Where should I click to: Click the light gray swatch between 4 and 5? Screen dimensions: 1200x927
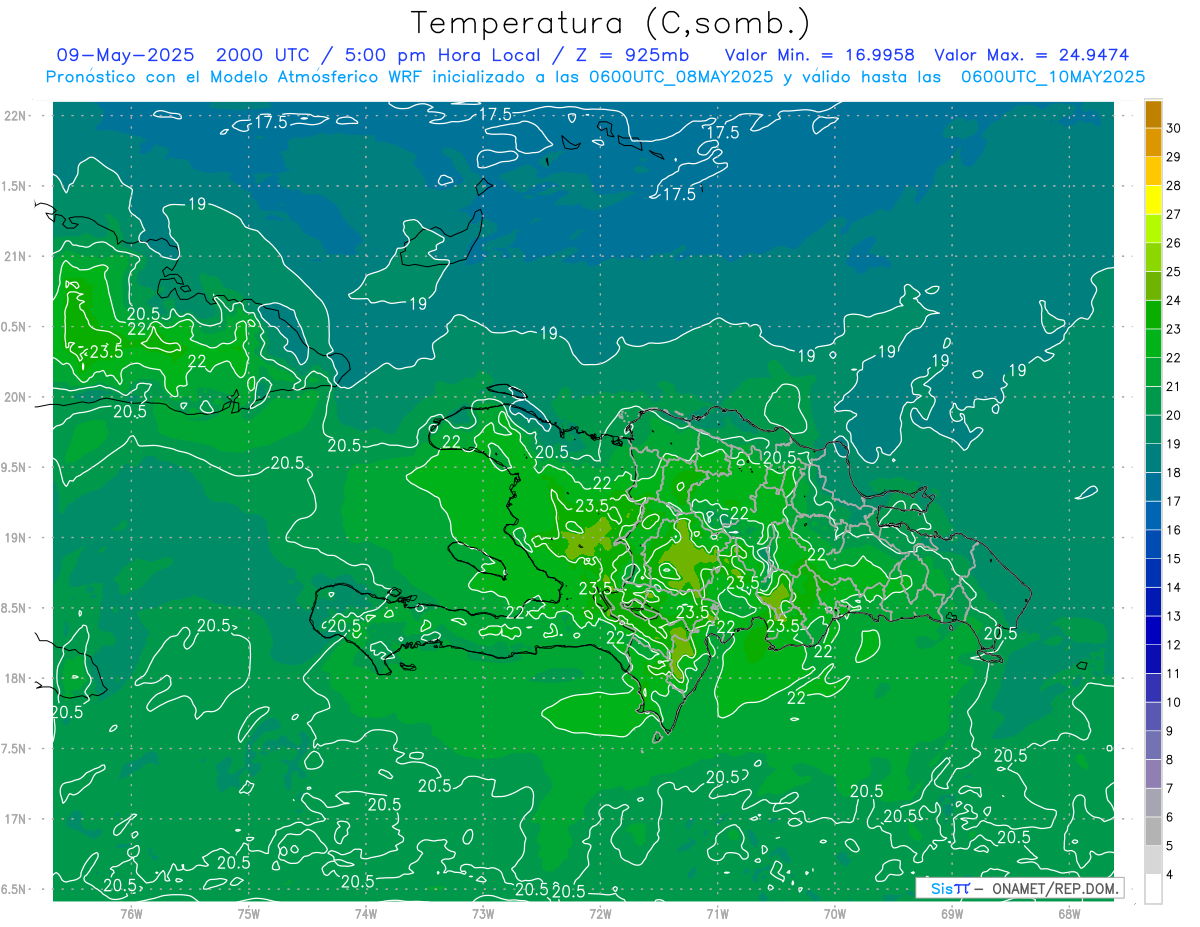tap(1153, 860)
